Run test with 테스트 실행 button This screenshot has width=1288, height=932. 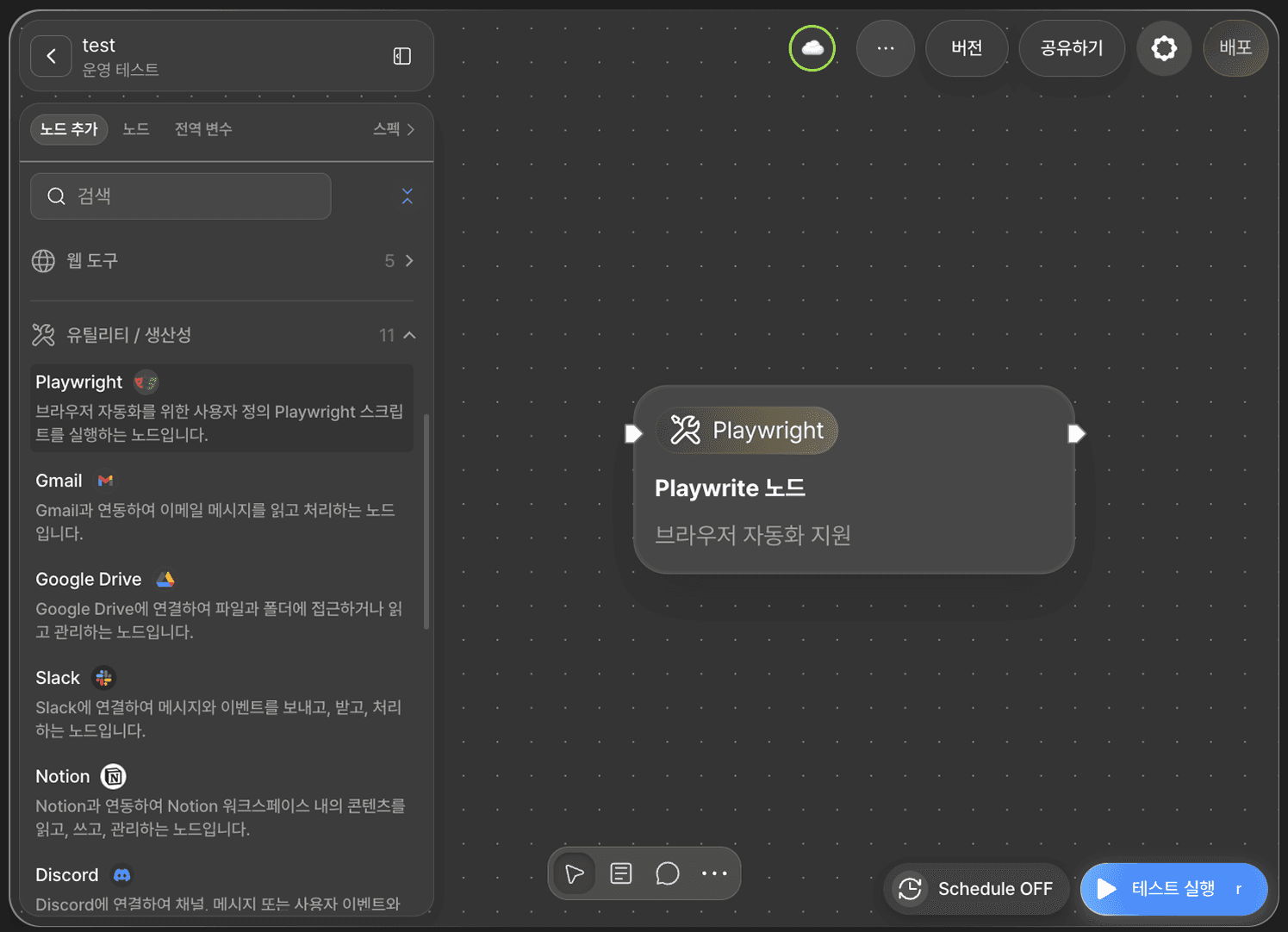(x=1173, y=889)
